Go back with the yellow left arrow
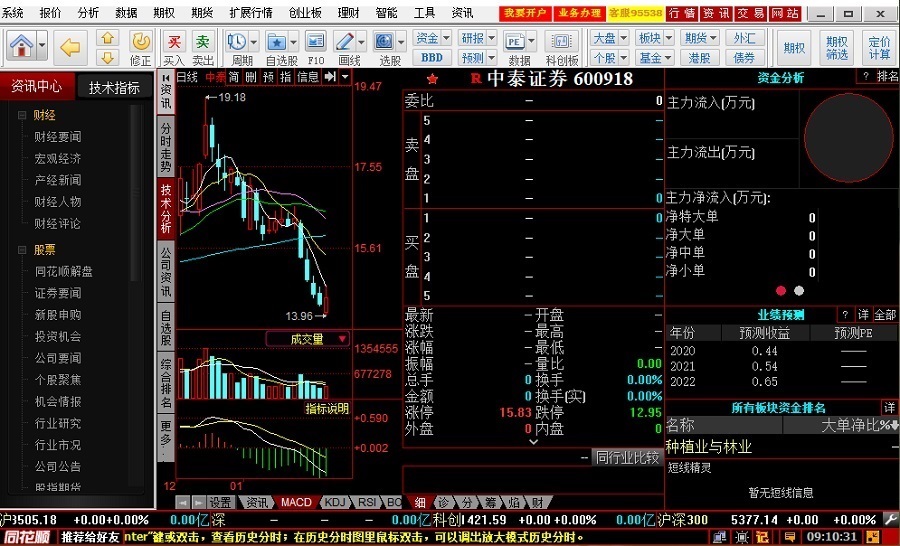Screen dimensions: 900x546 [70, 47]
